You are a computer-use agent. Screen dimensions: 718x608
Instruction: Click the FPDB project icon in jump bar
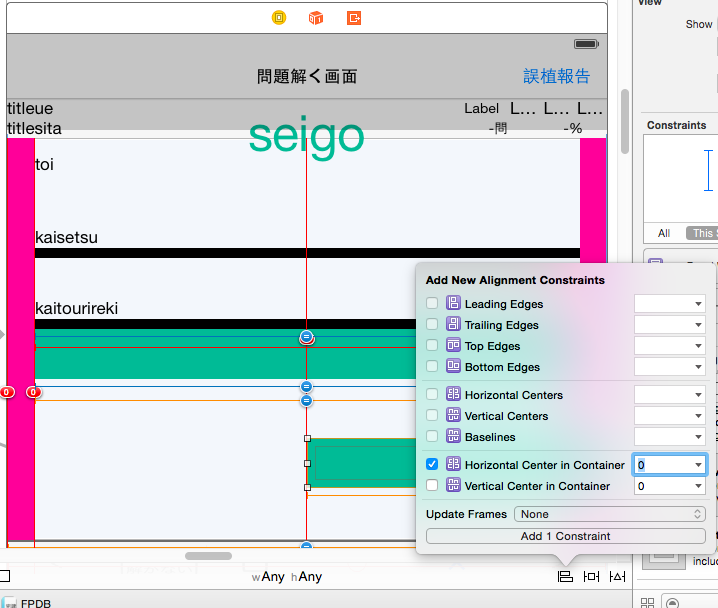tap(9, 603)
